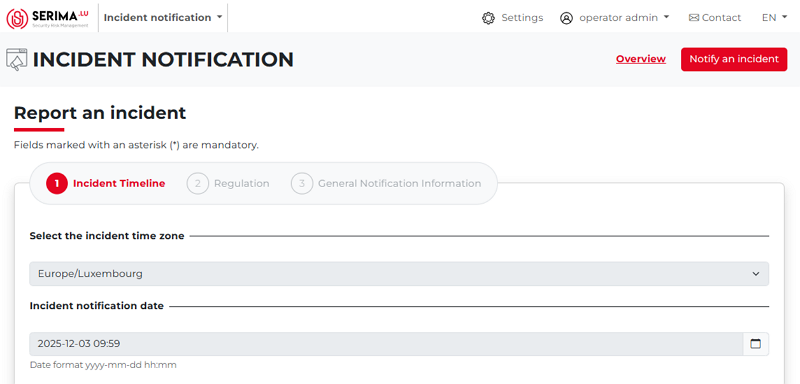Click the Notify an incident button
The width and height of the screenshot is (800, 384).
[x=734, y=59]
